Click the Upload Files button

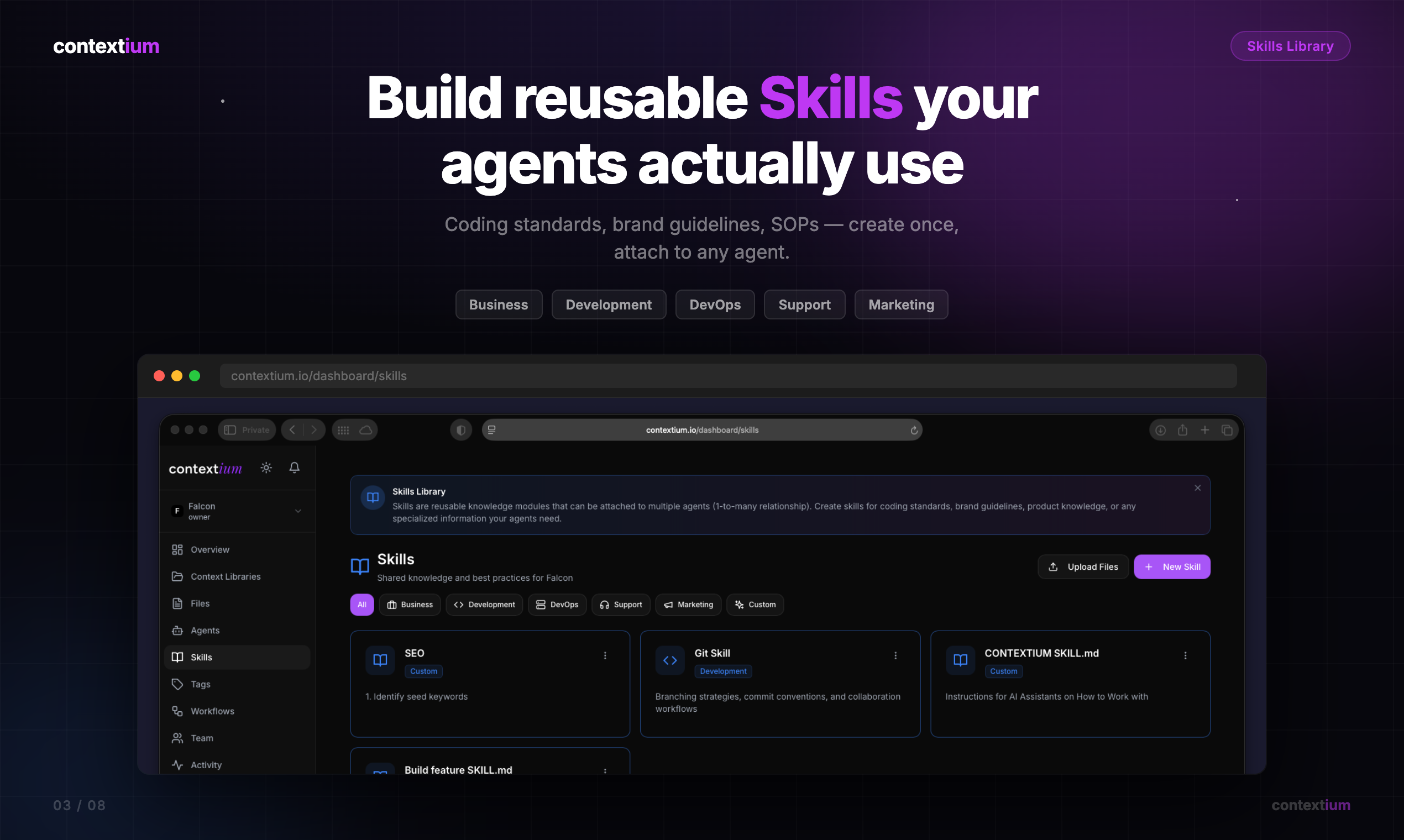click(1082, 566)
